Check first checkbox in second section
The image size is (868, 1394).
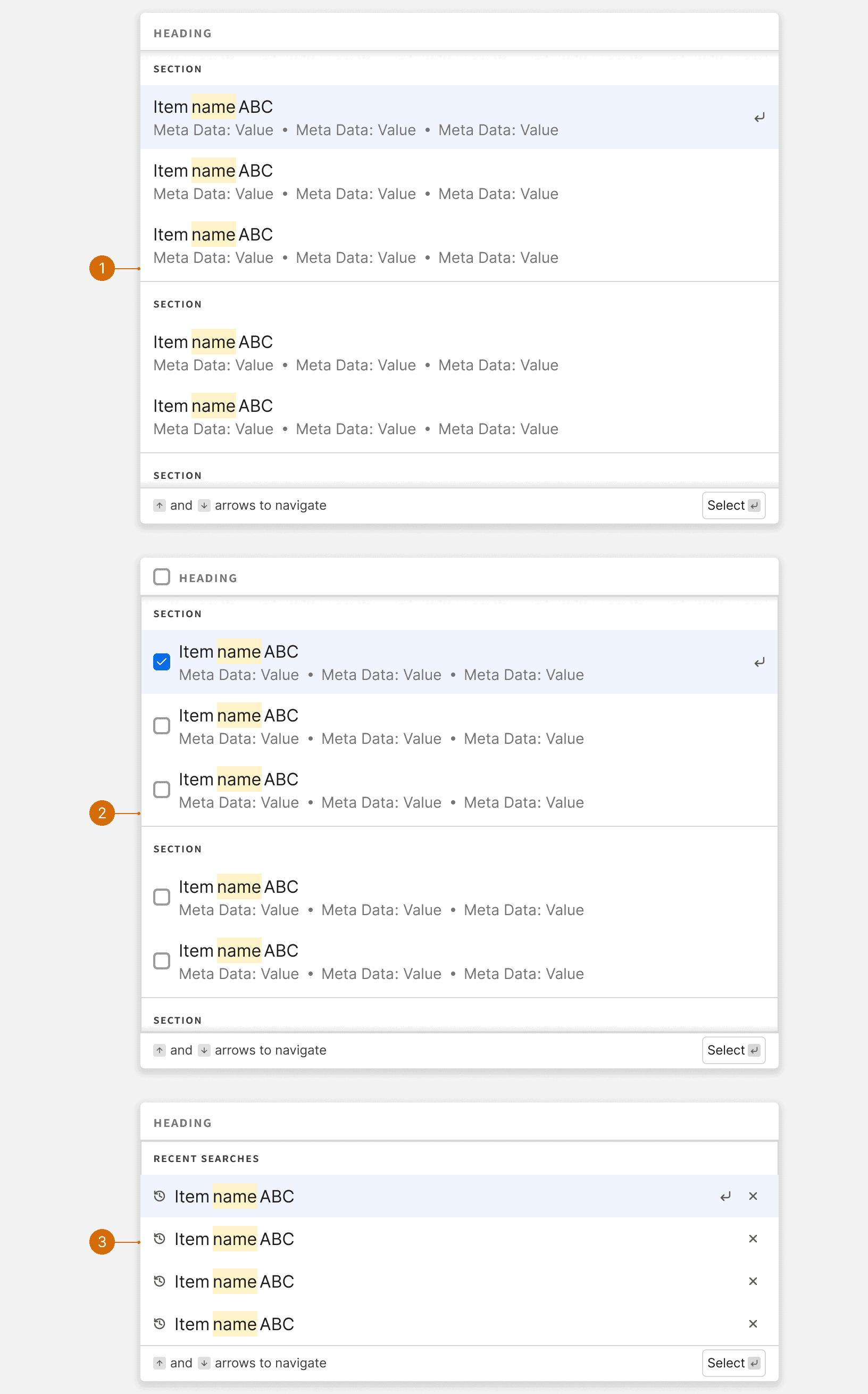point(162,897)
